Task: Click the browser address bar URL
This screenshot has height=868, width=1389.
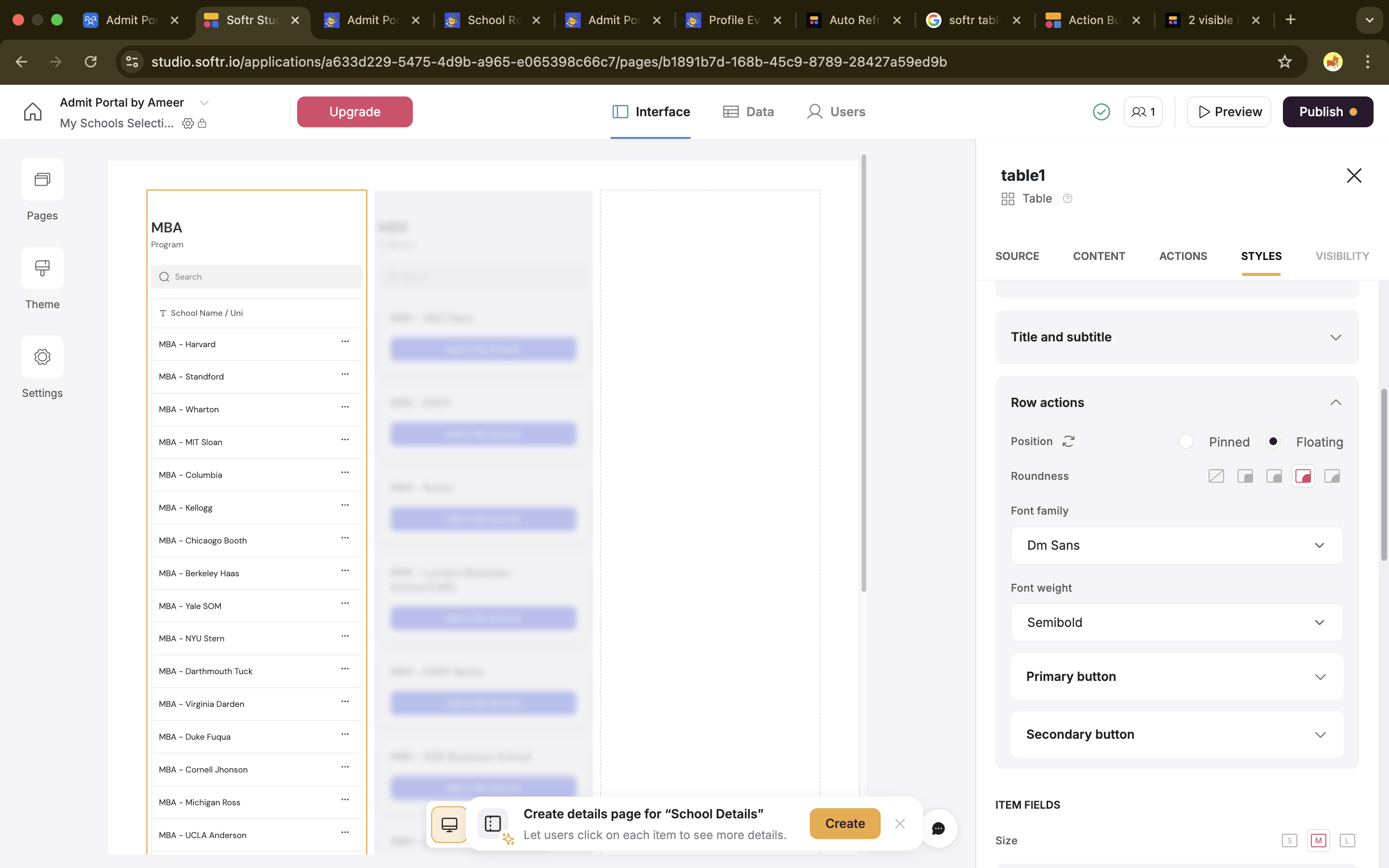Action: (x=549, y=61)
